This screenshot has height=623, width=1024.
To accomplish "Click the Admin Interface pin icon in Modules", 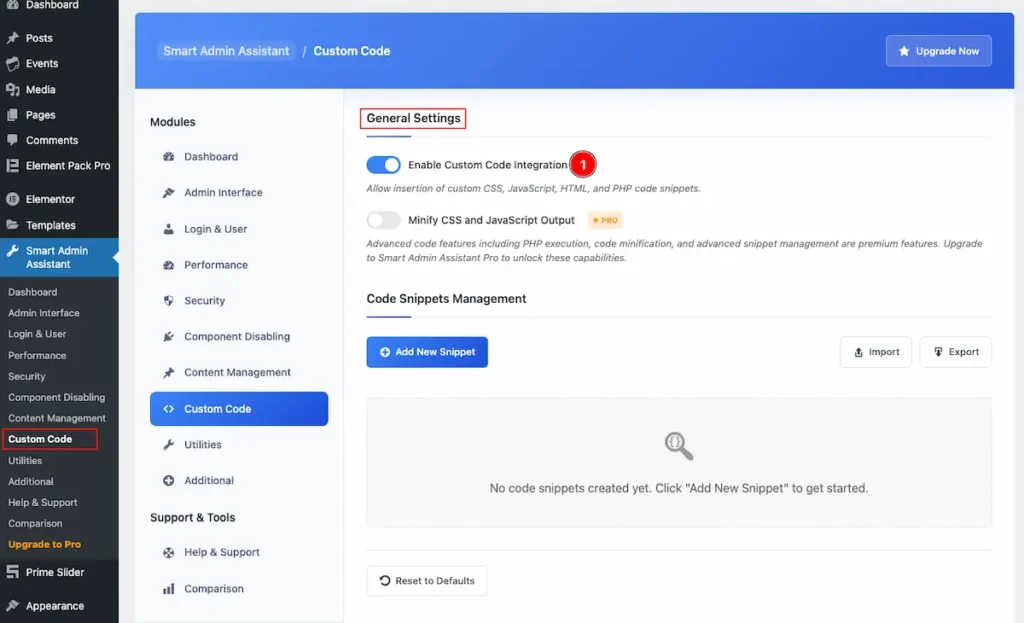I will [x=168, y=193].
